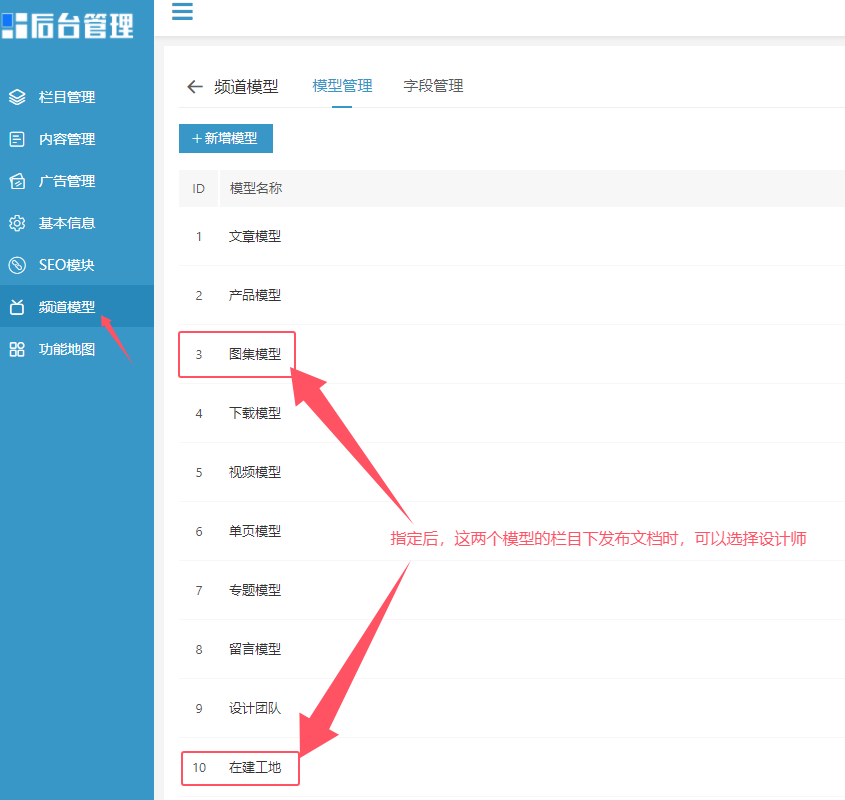The width and height of the screenshot is (845, 800).
Task: Click the 频道模型 TV icon
Action: tap(17, 307)
